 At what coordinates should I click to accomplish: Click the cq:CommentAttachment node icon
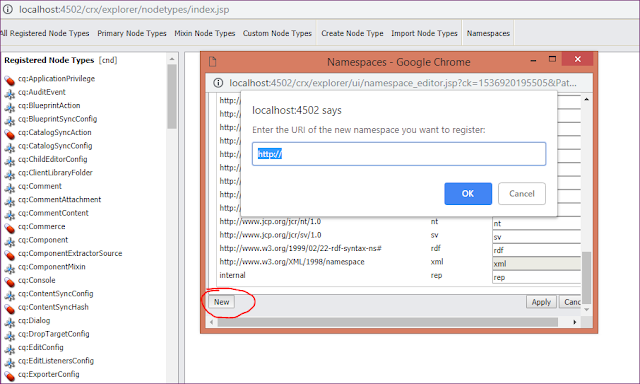click(x=9, y=202)
